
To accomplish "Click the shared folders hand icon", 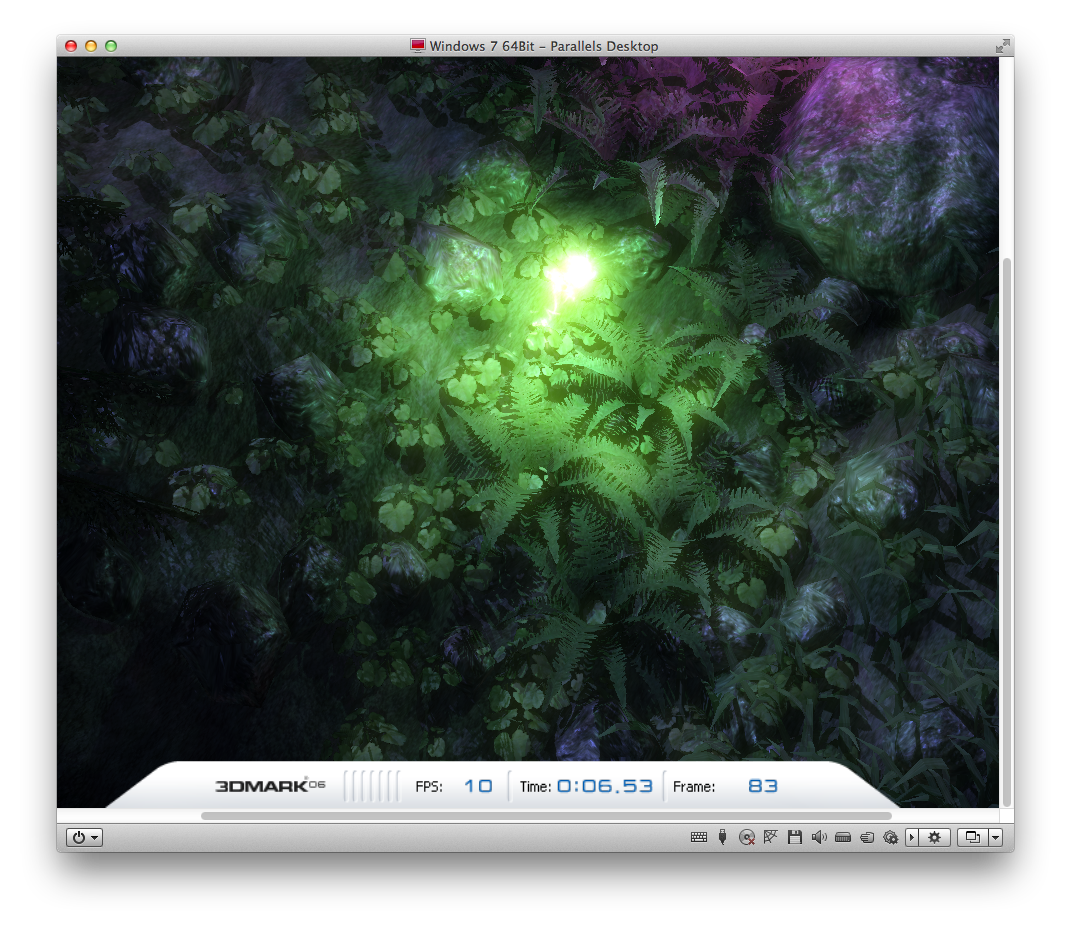I will pos(867,837).
